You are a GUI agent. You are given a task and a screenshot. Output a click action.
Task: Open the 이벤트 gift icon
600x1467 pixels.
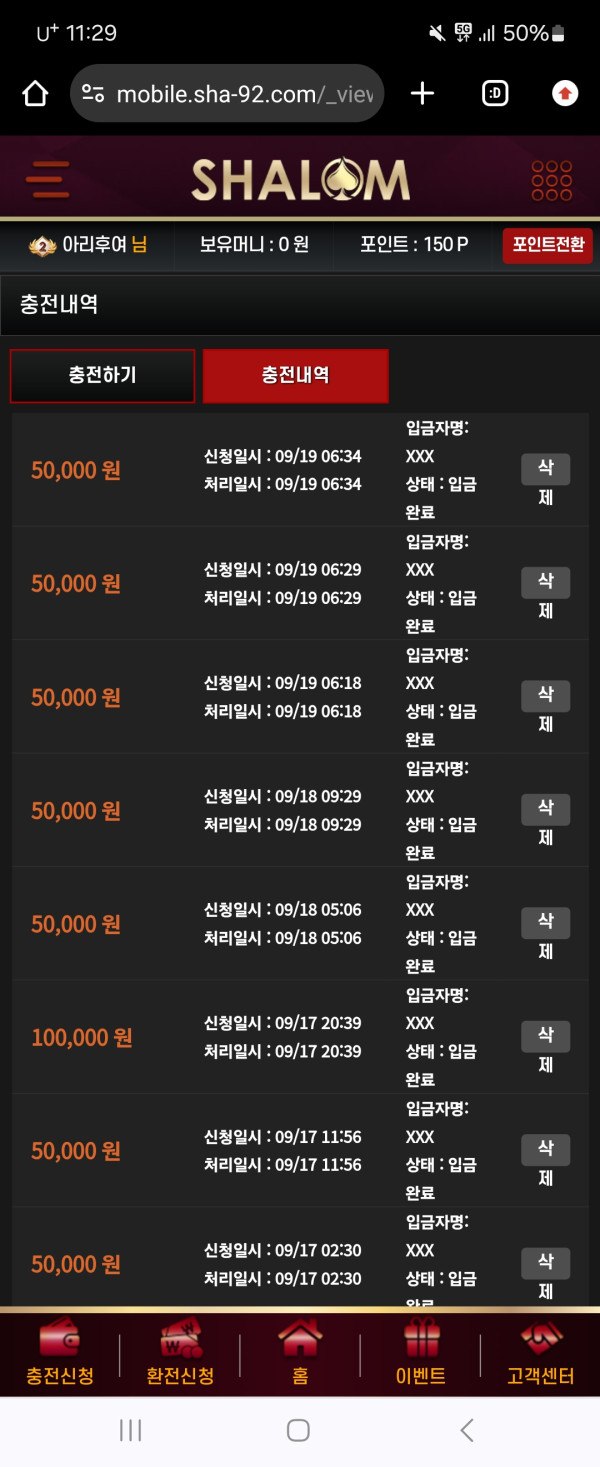tap(421, 1339)
